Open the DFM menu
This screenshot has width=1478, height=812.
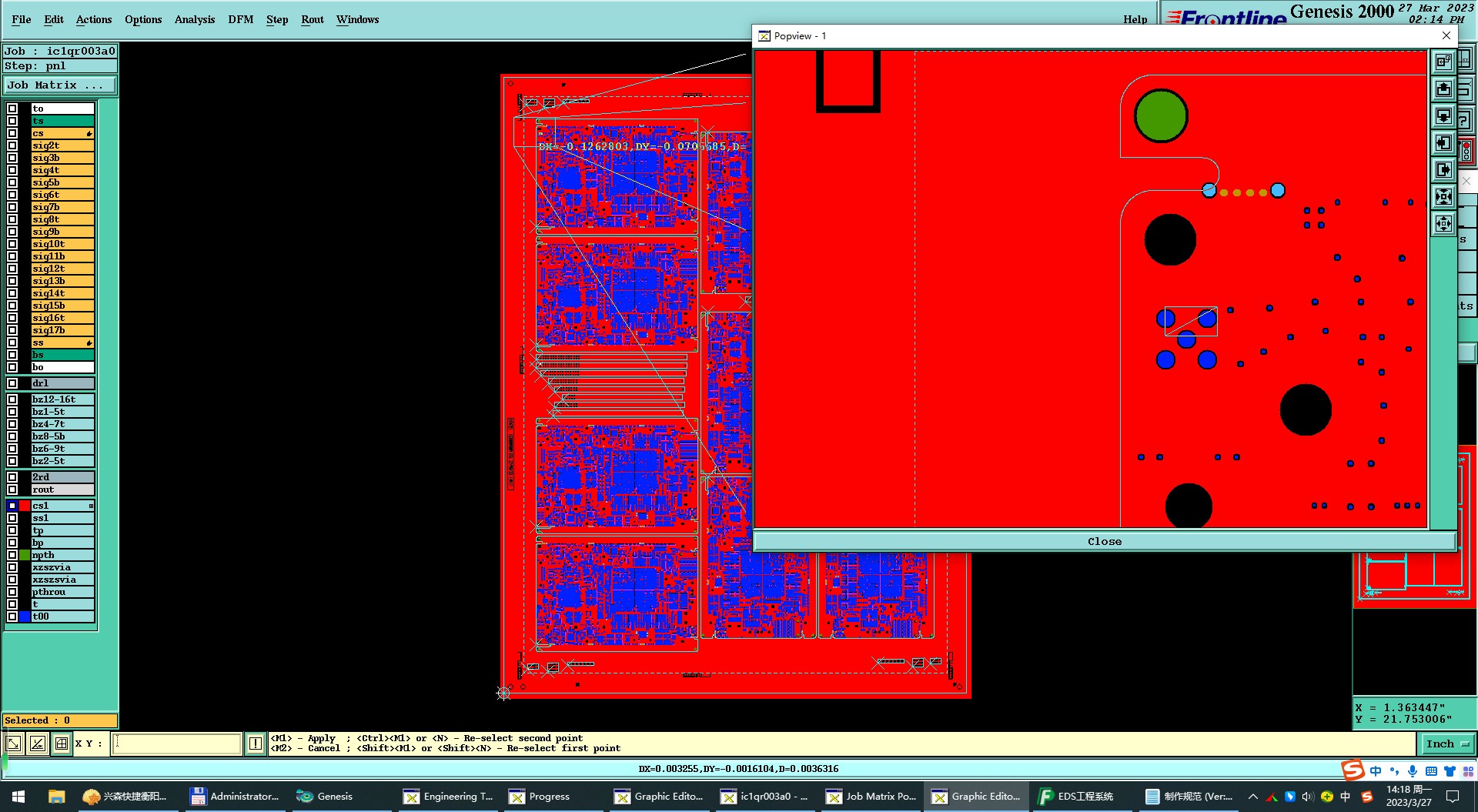241,19
